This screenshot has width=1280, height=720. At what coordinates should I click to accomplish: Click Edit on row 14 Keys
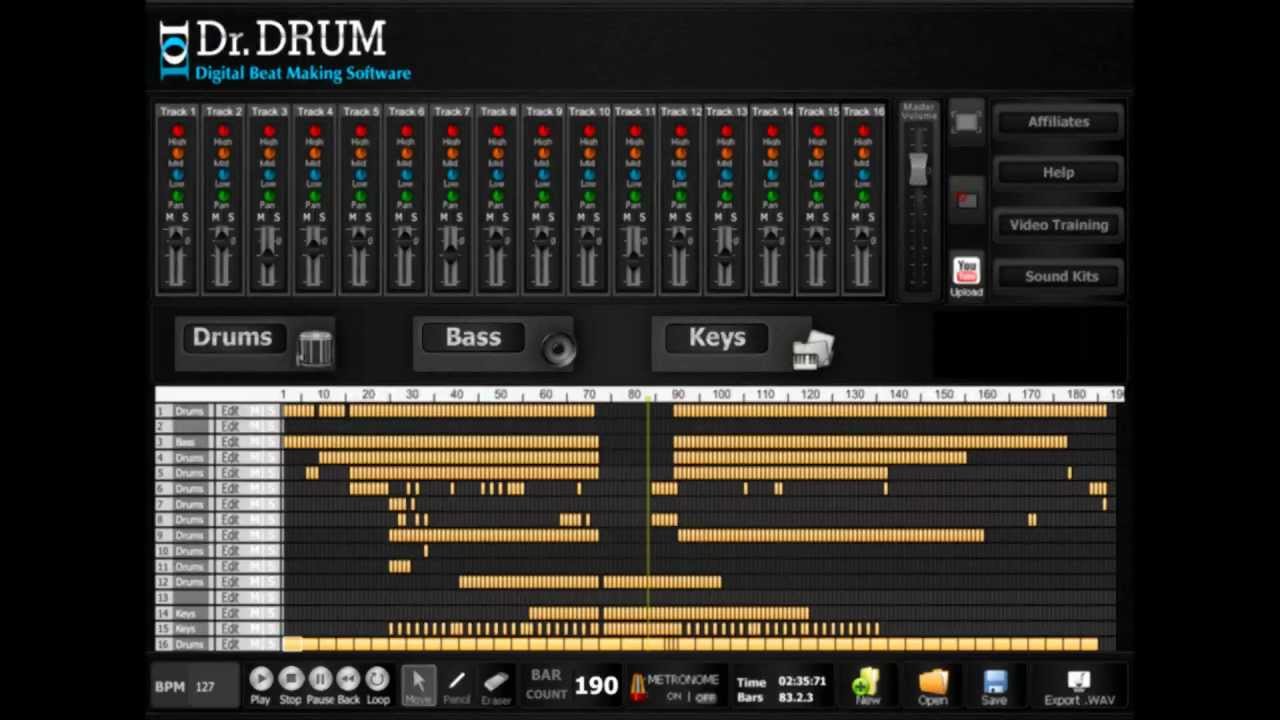click(x=231, y=613)
